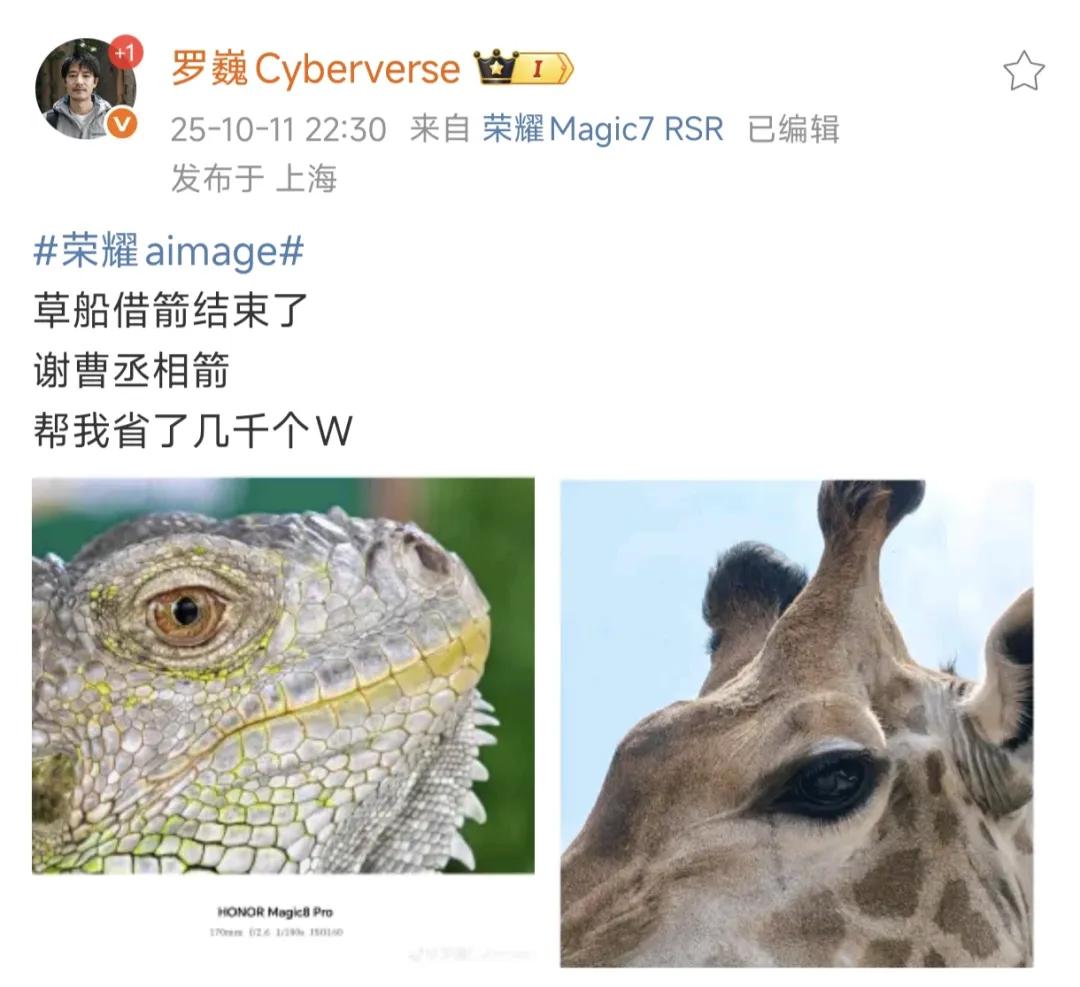View edit history via 已编辑 label
This screenshot has height=987, width=1080.
tap(793, 129)
